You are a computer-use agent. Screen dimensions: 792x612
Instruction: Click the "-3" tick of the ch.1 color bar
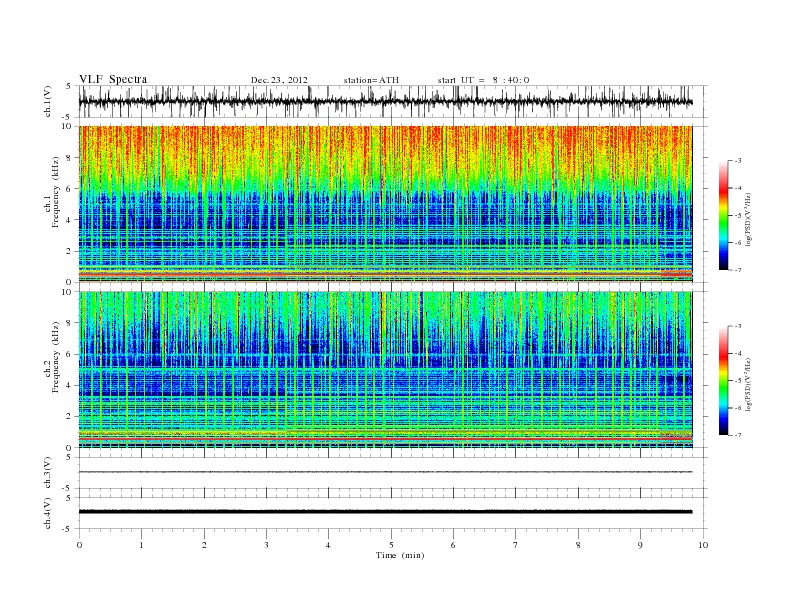[x=737, y=161]
